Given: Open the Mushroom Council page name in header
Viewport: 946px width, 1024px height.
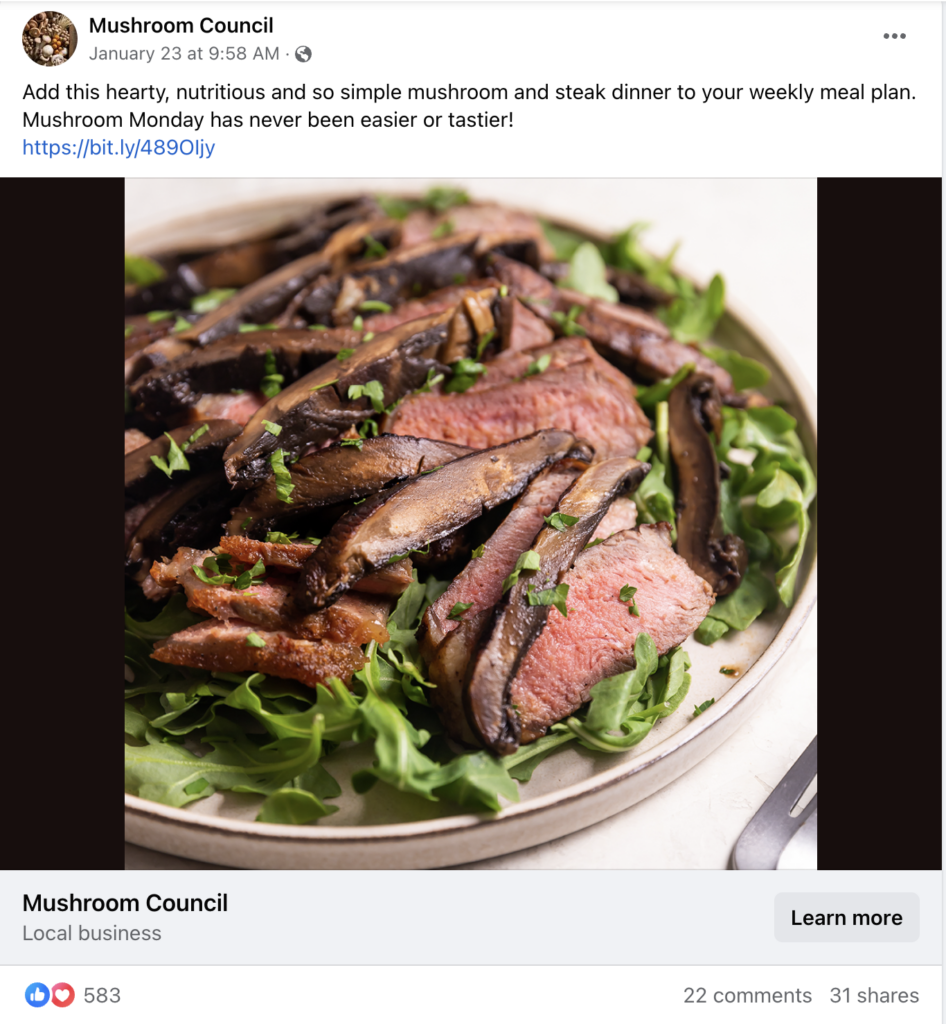Looking at the screenshot, I should coord(181,26).
